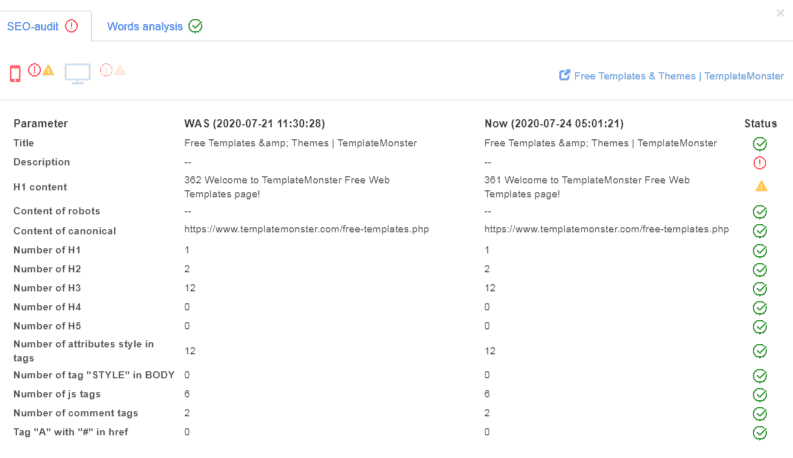Viewport: 793px width, 458px height.
Task: Click the Parameter column header
Action: tap(40, 123)
